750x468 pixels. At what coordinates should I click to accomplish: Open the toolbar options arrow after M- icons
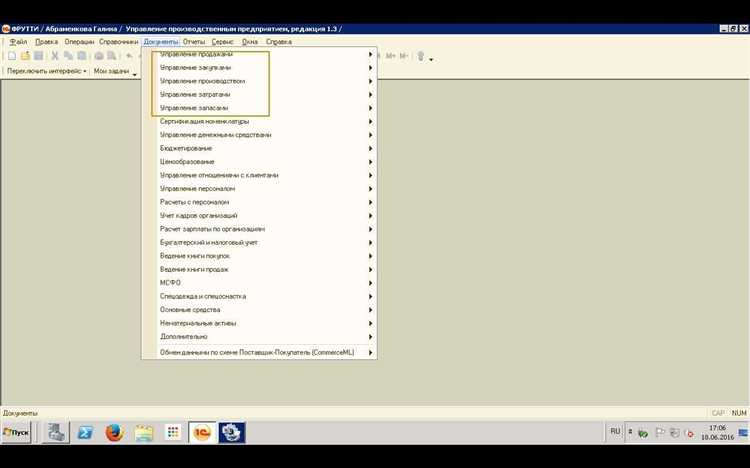tap(431, 59)
